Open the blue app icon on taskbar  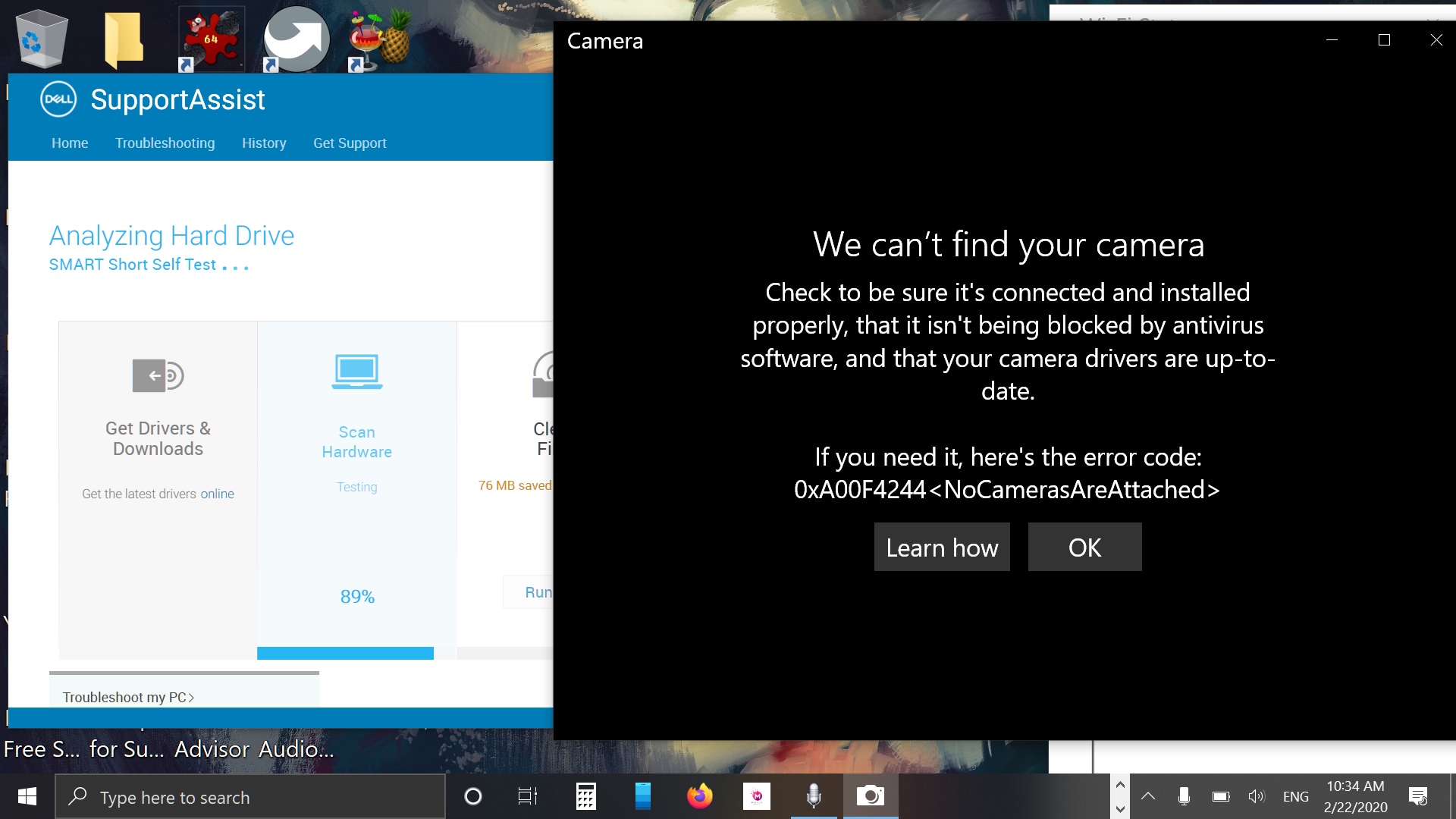[x=643, y=796]
